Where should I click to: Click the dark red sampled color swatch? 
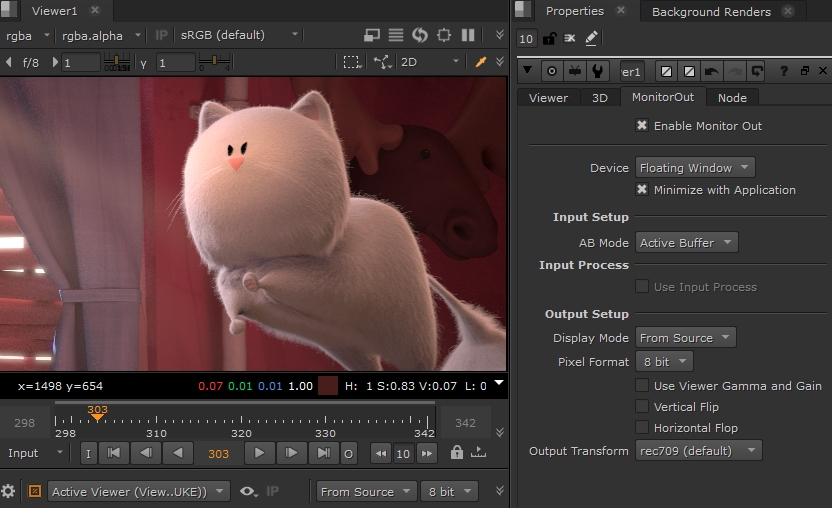pos(327,386)
